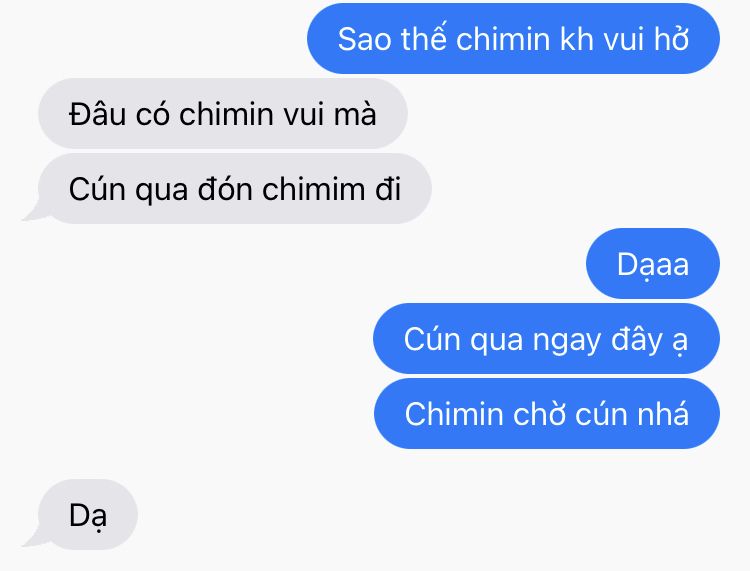Click the blue 'Dạaa' reply bubble
The width and height of the screenshot is (750, 571).
pos(653,264)
